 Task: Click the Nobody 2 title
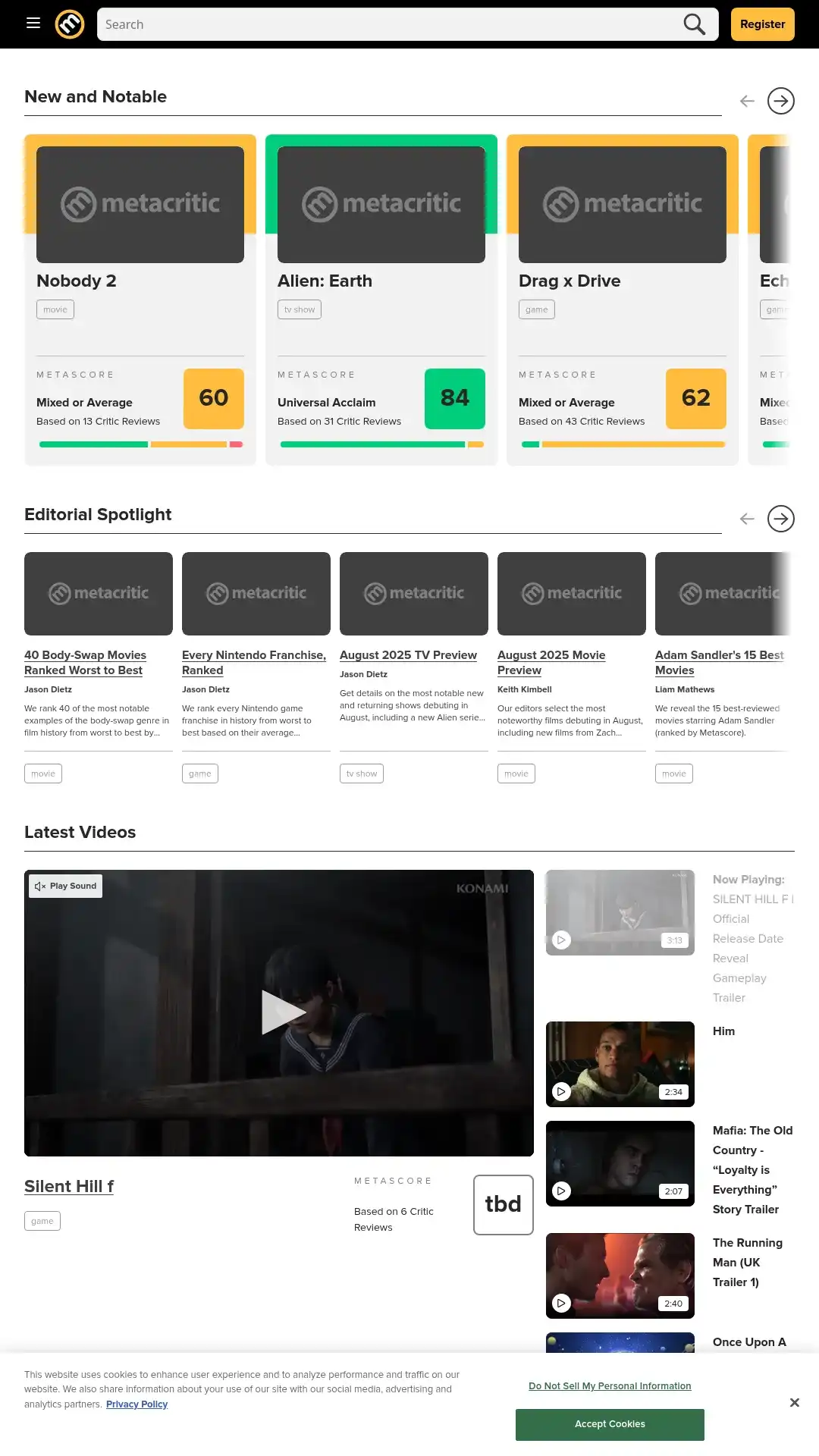77,281
